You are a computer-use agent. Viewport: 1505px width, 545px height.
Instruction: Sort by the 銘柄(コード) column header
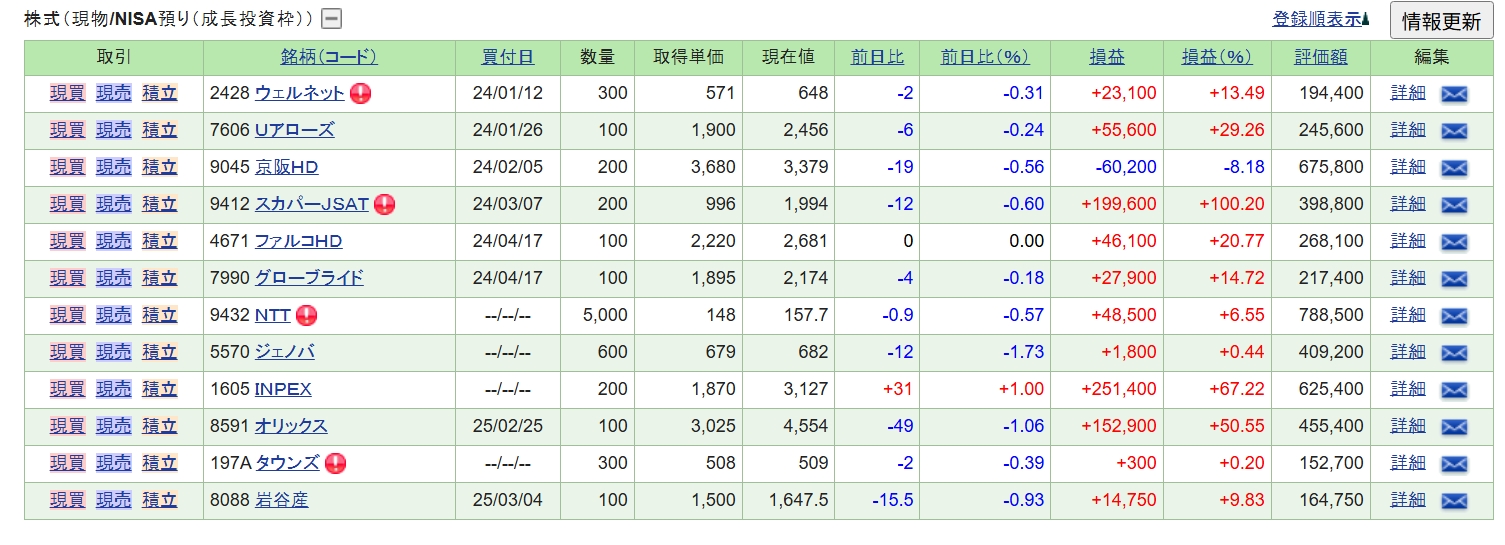(329, 57)
